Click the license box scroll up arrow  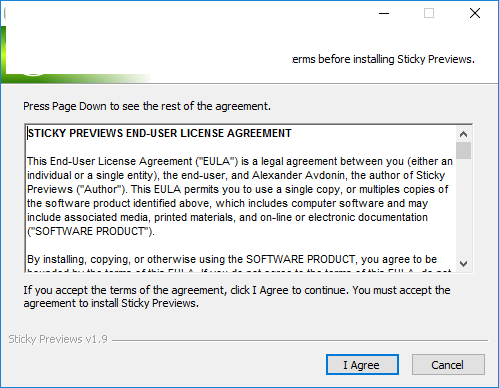point(463,134)
